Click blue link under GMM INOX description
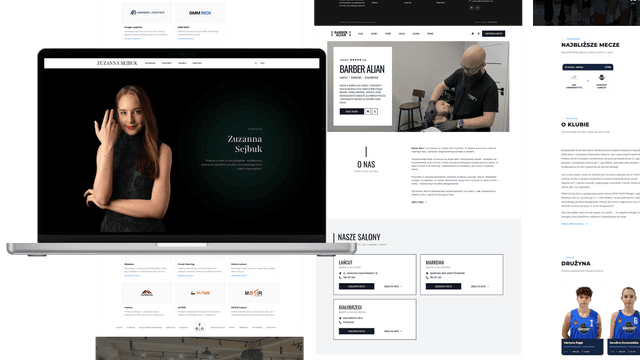 coord(186,38)
